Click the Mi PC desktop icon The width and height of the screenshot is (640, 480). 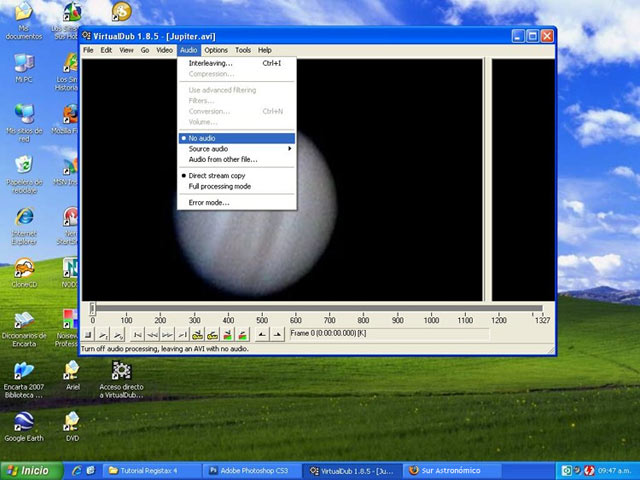[x=23, y=63]
